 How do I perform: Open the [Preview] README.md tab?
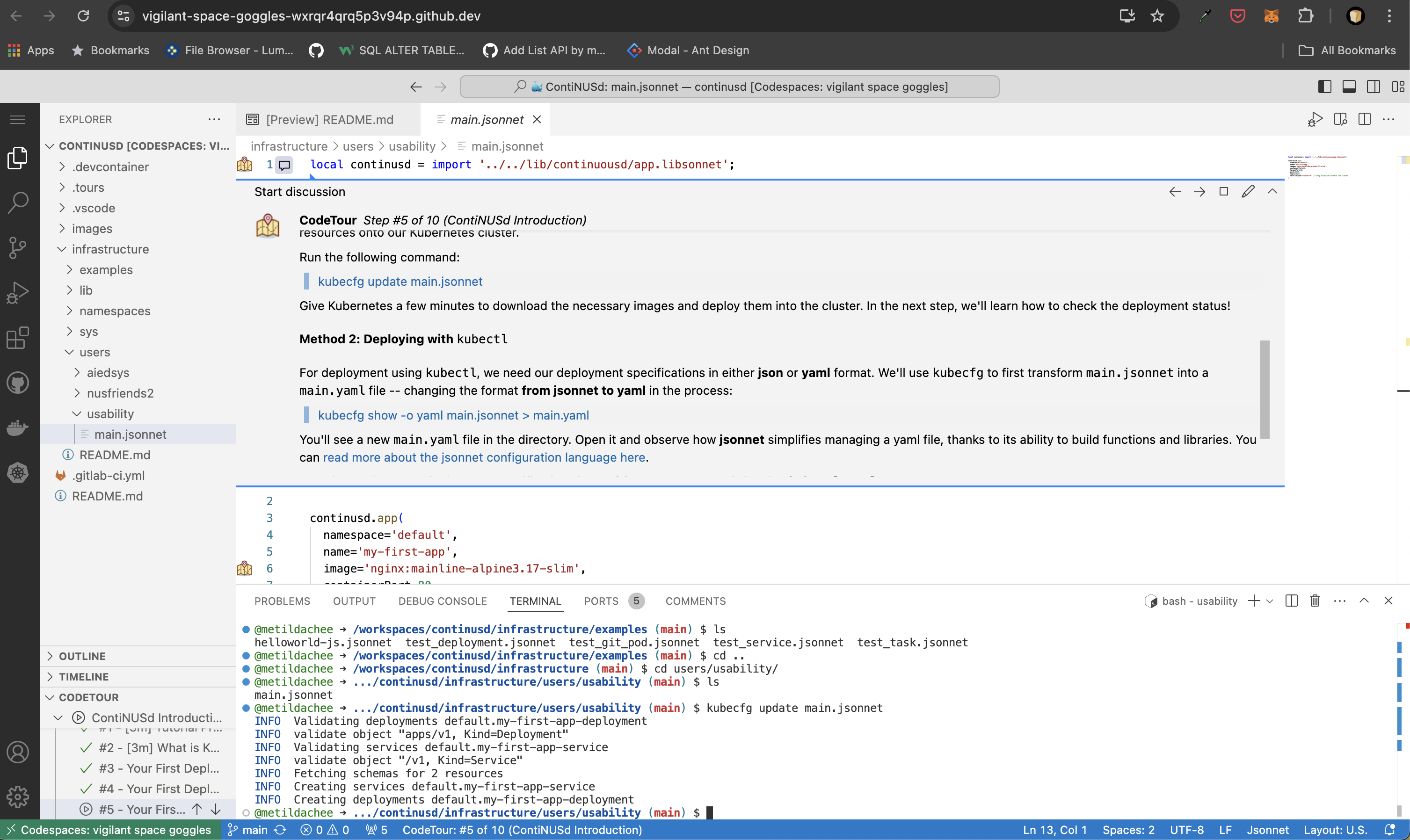tap(329, 119)
